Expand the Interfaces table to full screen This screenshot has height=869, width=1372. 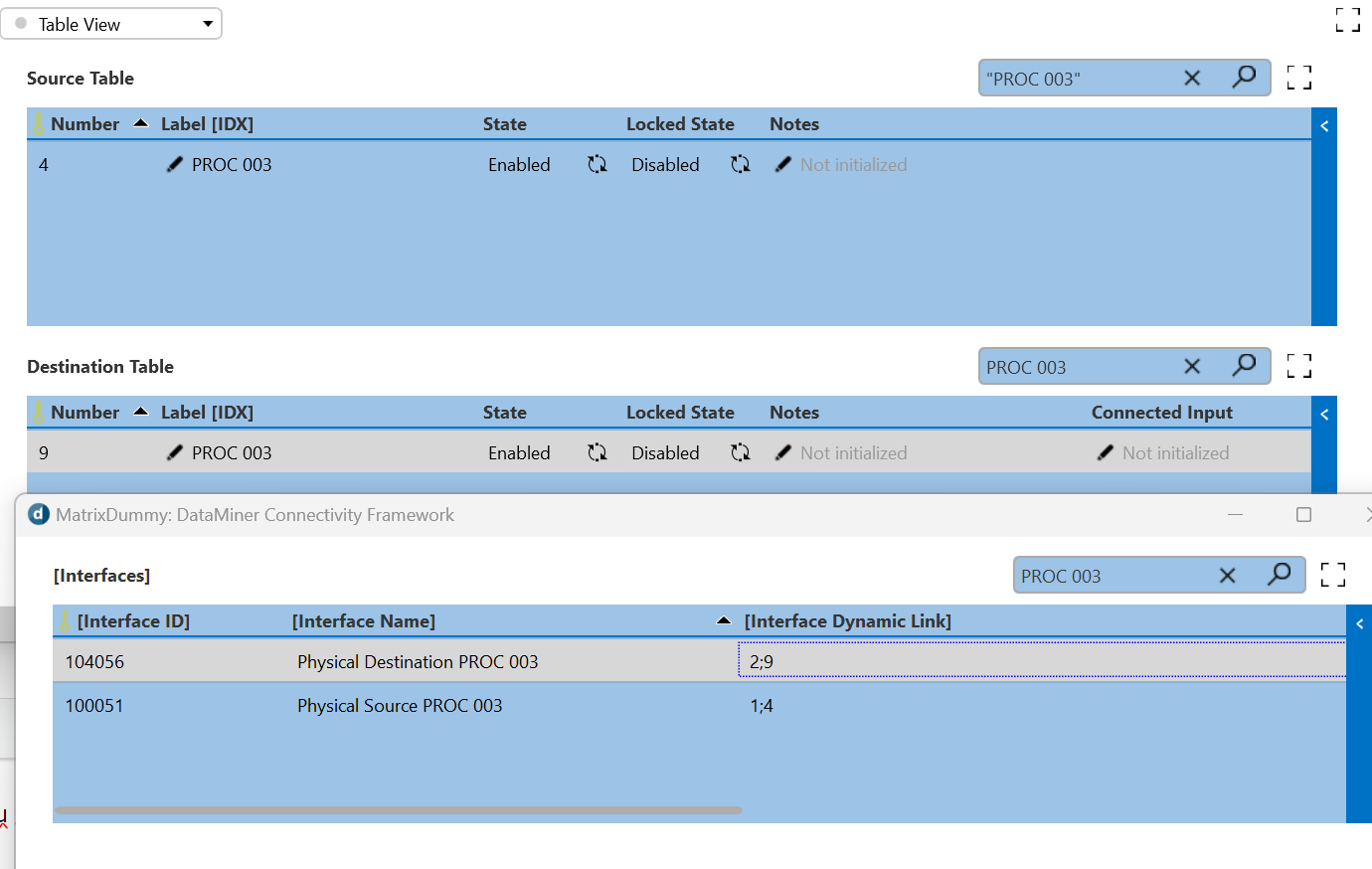(x=1333, y=575)
